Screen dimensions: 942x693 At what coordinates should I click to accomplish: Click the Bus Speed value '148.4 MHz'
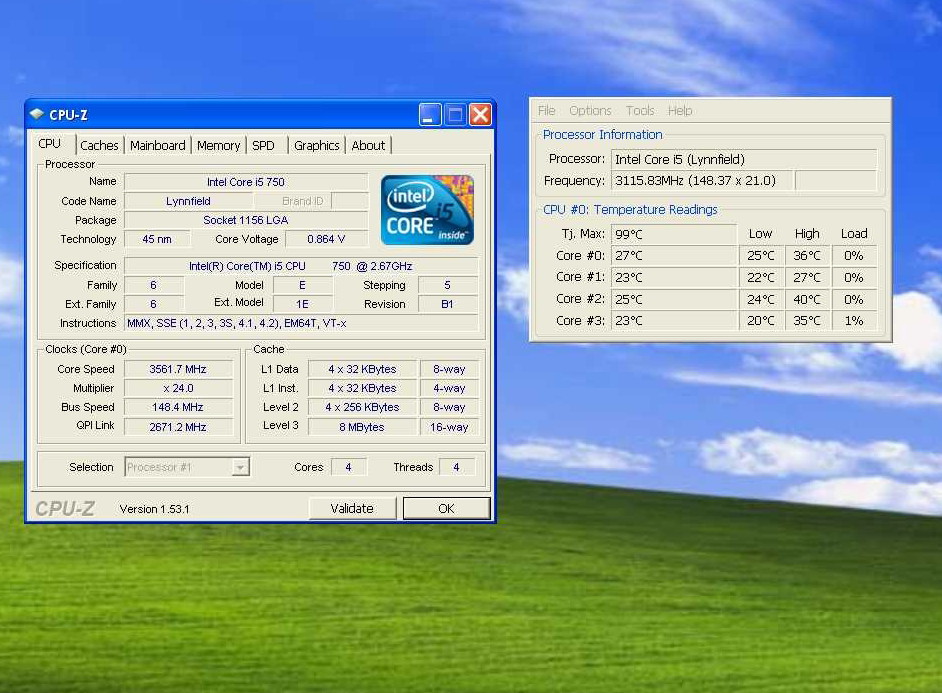coord(178,407)
